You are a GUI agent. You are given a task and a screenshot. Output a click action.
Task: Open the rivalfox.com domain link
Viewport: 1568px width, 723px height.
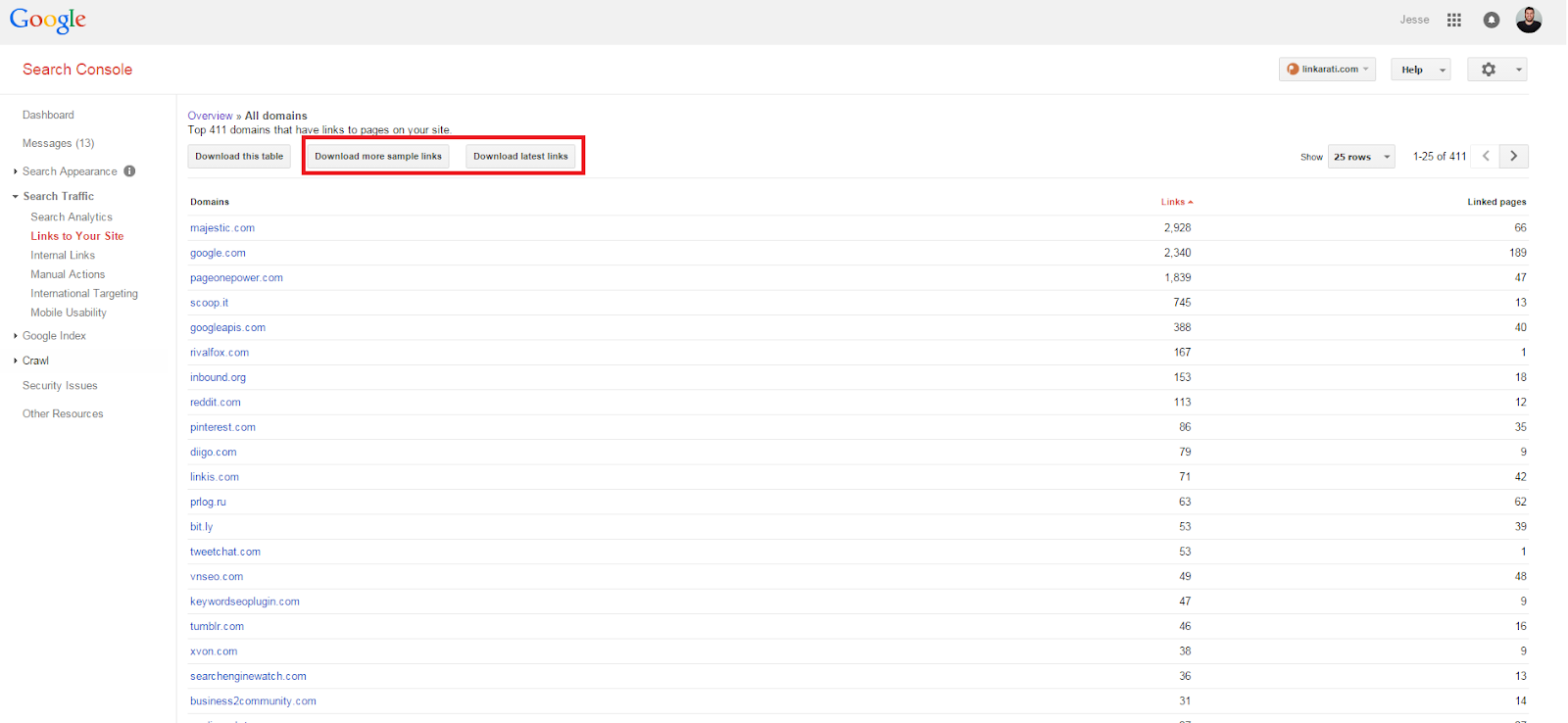point(220,353)
